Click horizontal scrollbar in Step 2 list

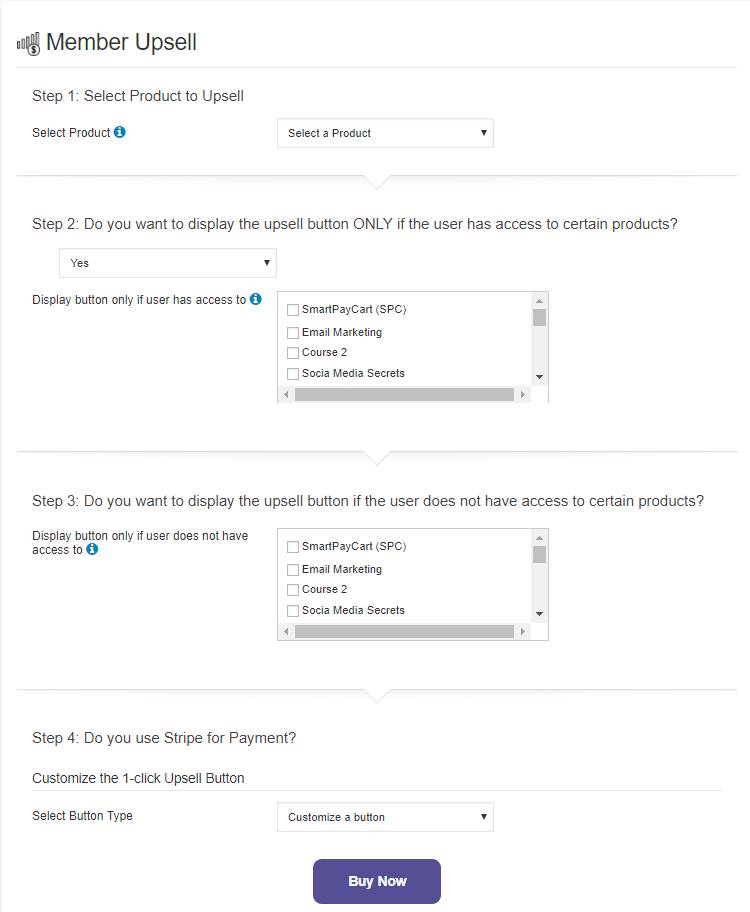404,395
